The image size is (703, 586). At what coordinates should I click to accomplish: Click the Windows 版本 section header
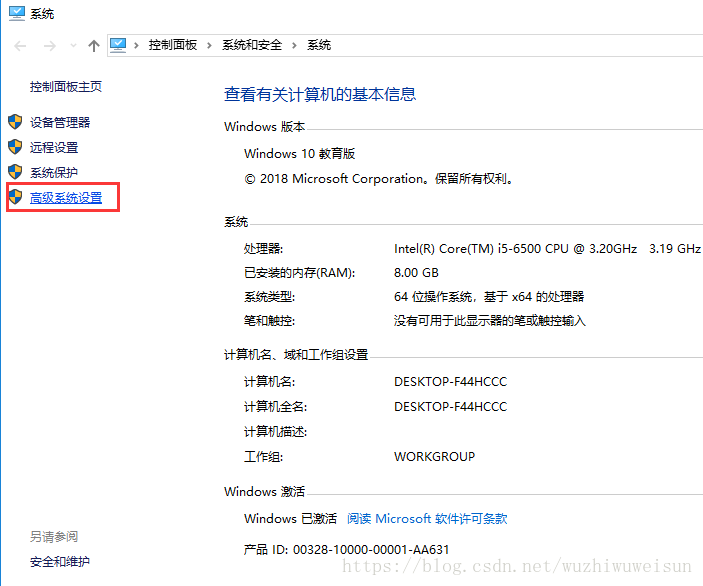pyautogui.click(x=264, y=127)
